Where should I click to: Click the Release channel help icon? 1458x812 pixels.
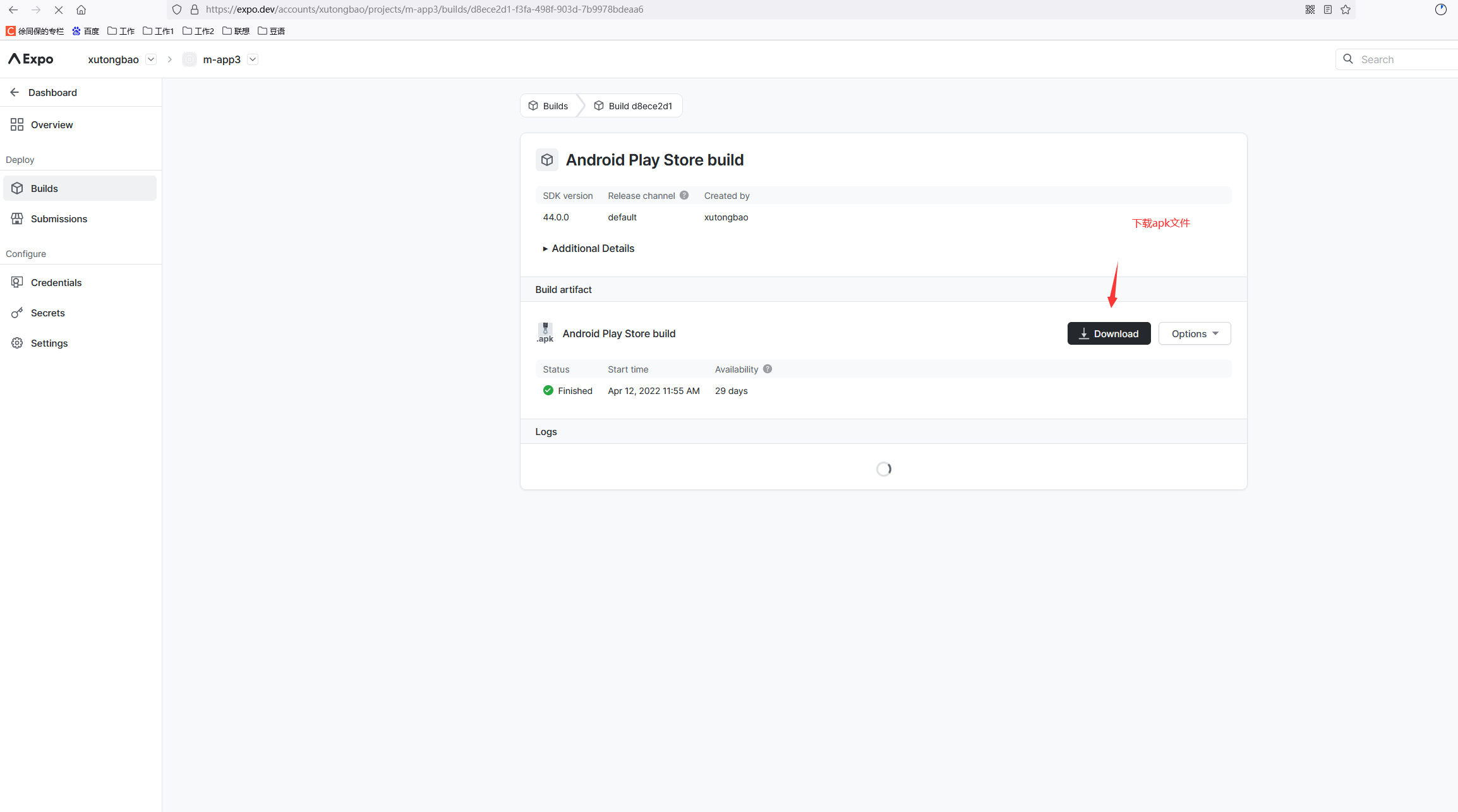[684, 196]
